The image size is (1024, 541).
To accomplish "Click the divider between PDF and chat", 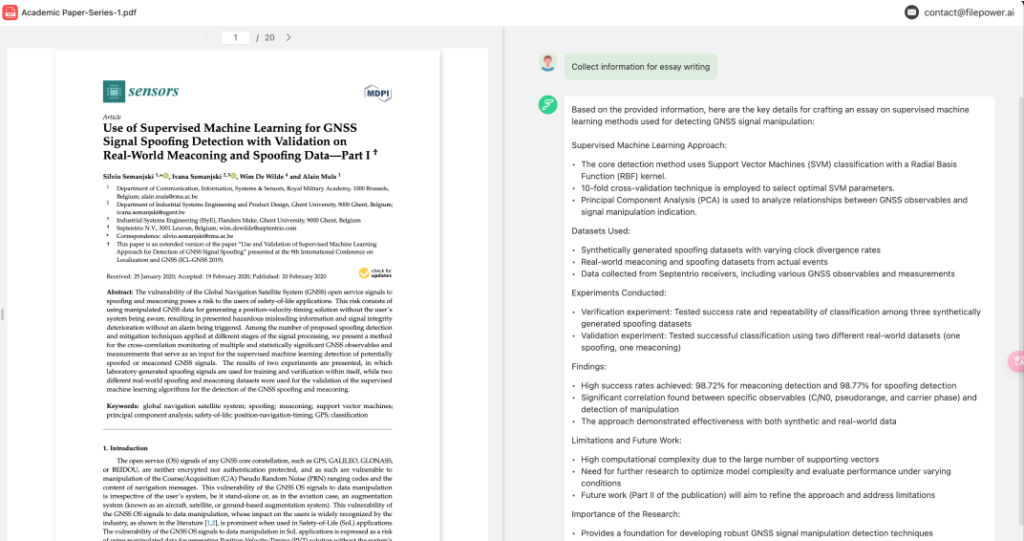I will click(504, 284).
